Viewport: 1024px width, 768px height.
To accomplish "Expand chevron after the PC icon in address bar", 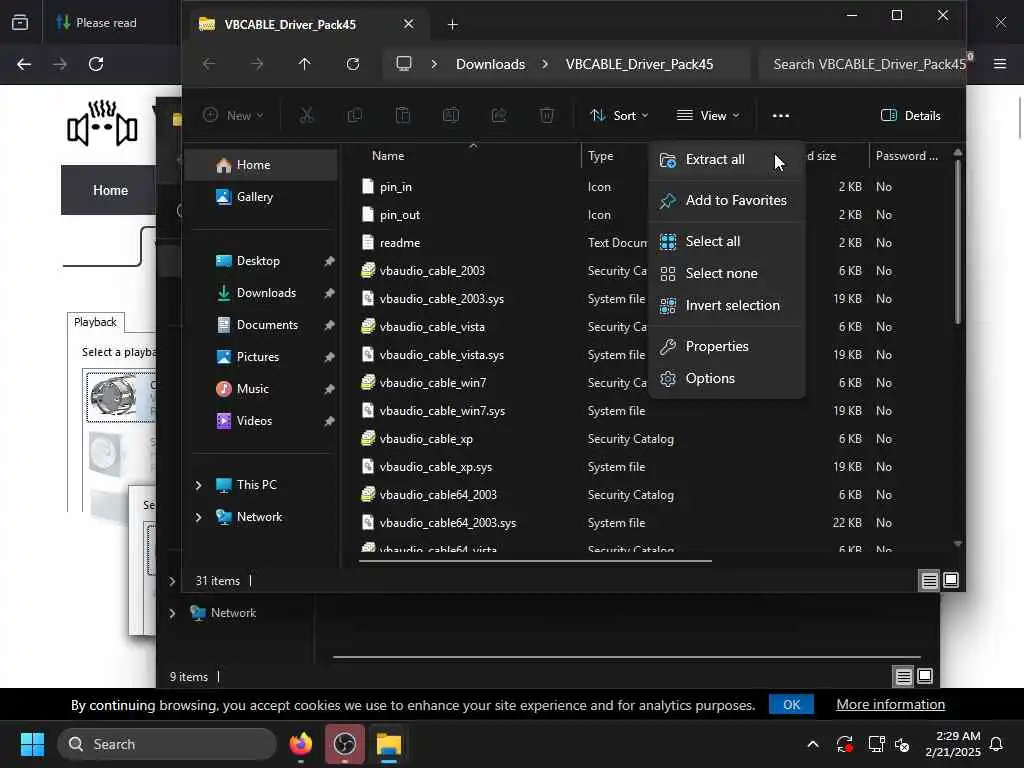I will click(x=434, y=64).
